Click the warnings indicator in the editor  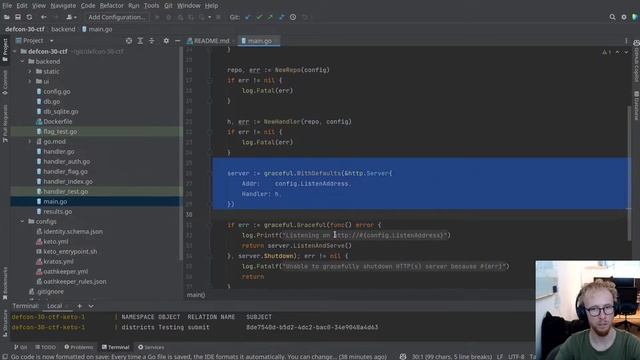(606, 52)
